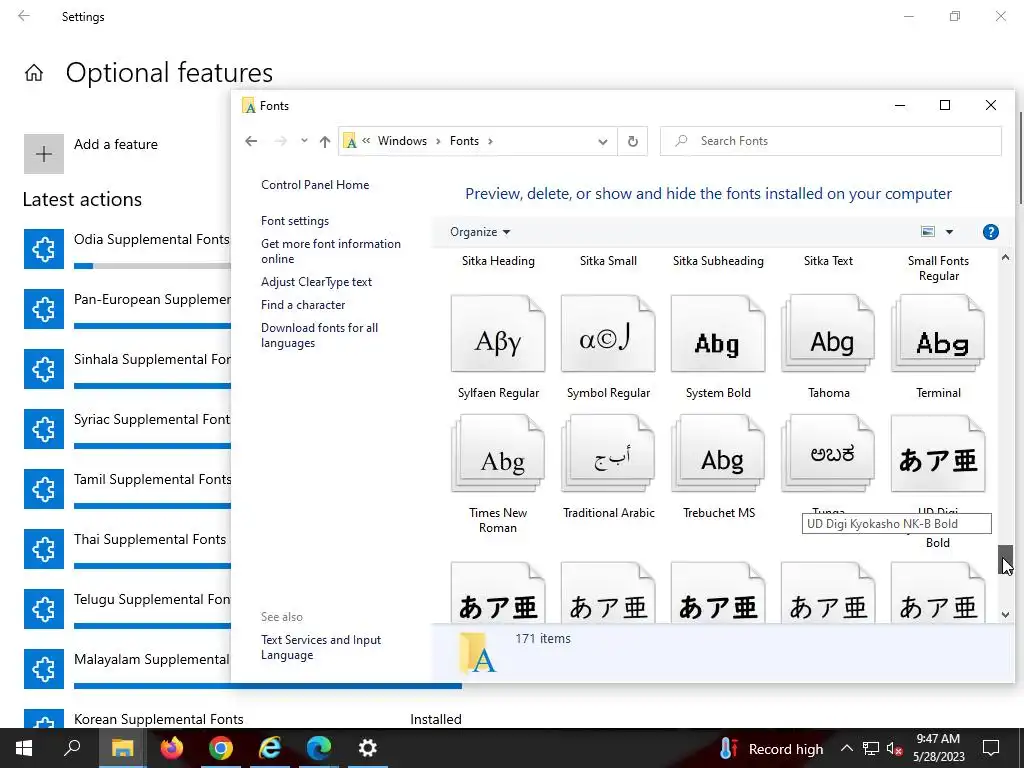Open the taskbar clock and date
The image size is (1024, 768).
938,748
